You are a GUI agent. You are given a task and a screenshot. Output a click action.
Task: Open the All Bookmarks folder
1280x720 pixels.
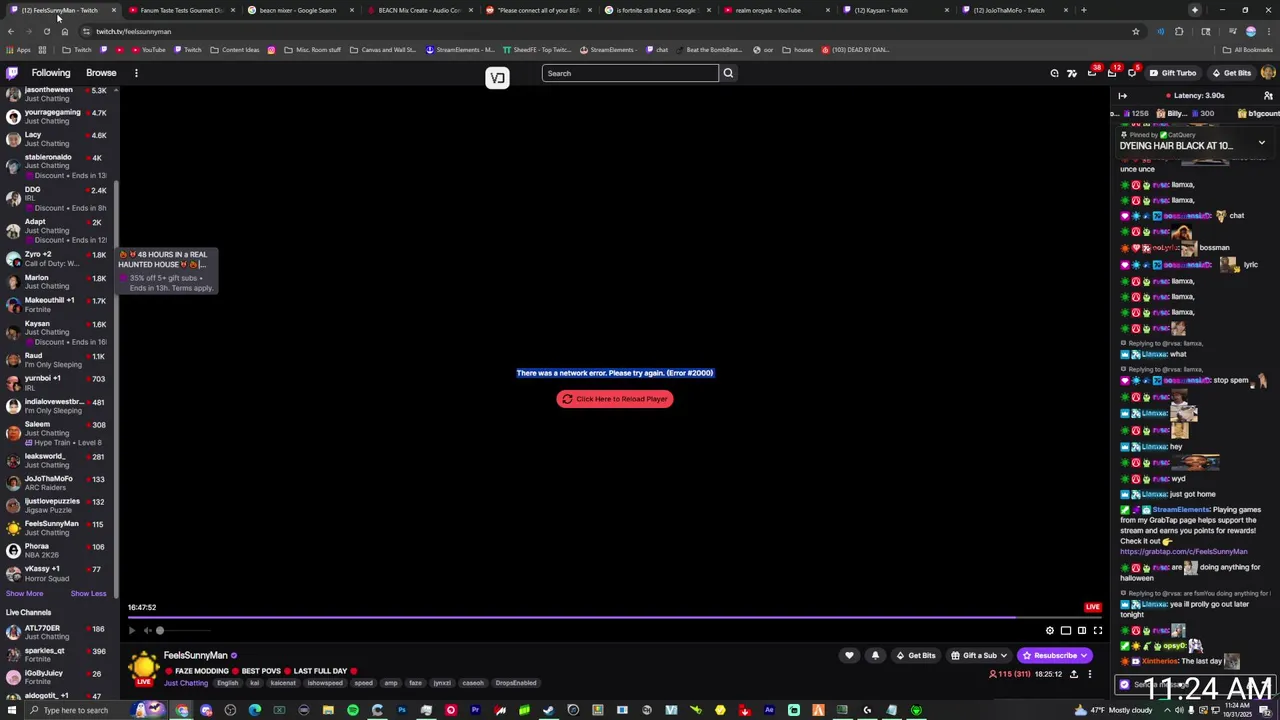1247,50
